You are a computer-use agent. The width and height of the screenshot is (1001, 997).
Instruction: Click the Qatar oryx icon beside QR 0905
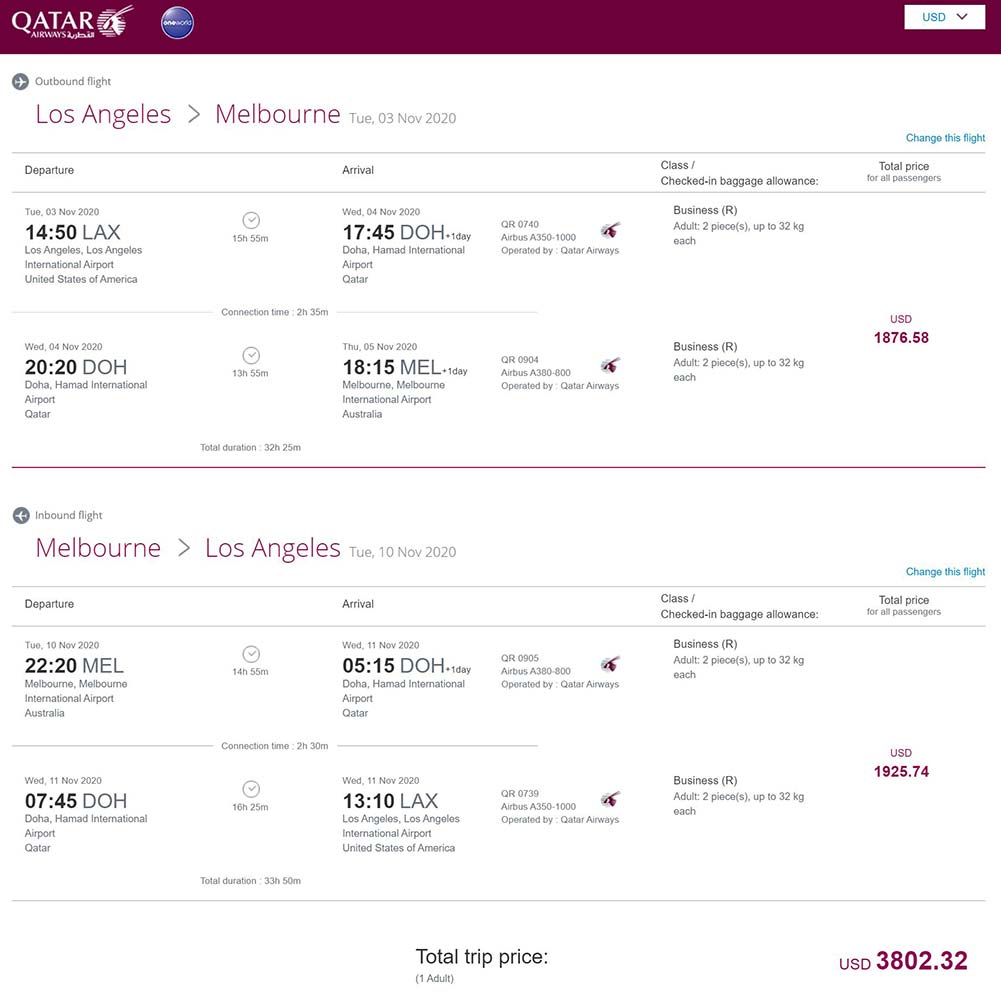coord(610,664)
